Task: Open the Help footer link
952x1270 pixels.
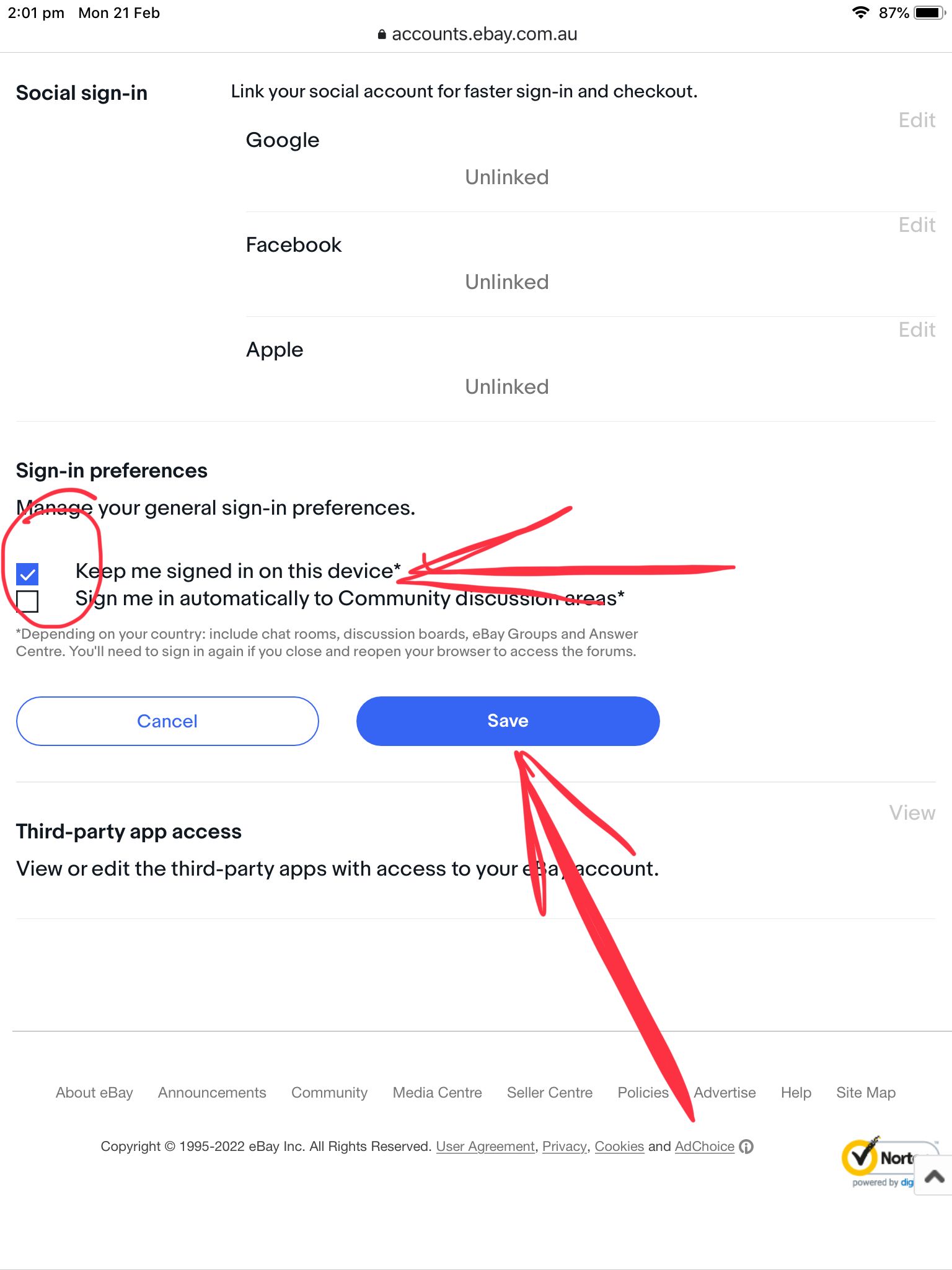Action: pos(796,1093)
